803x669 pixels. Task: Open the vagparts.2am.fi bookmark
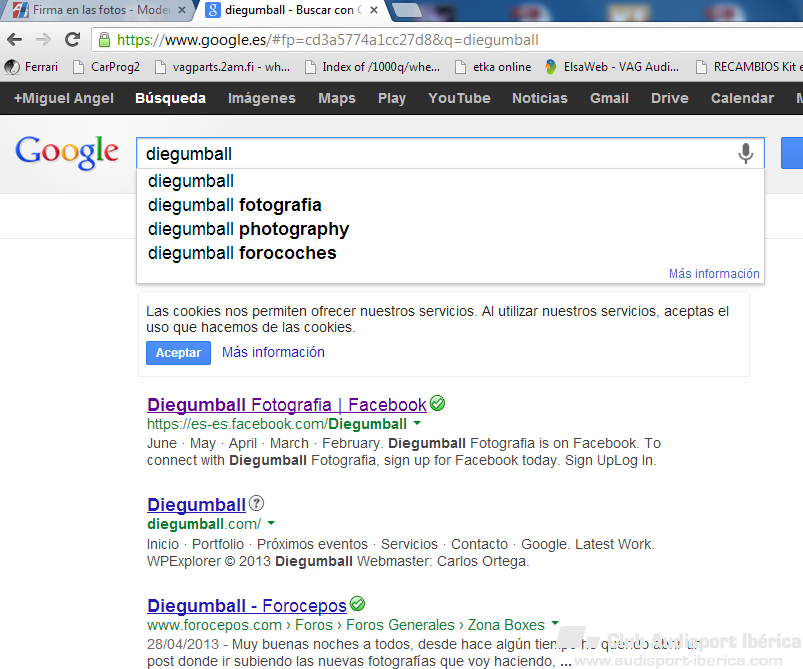pos(222,67)
